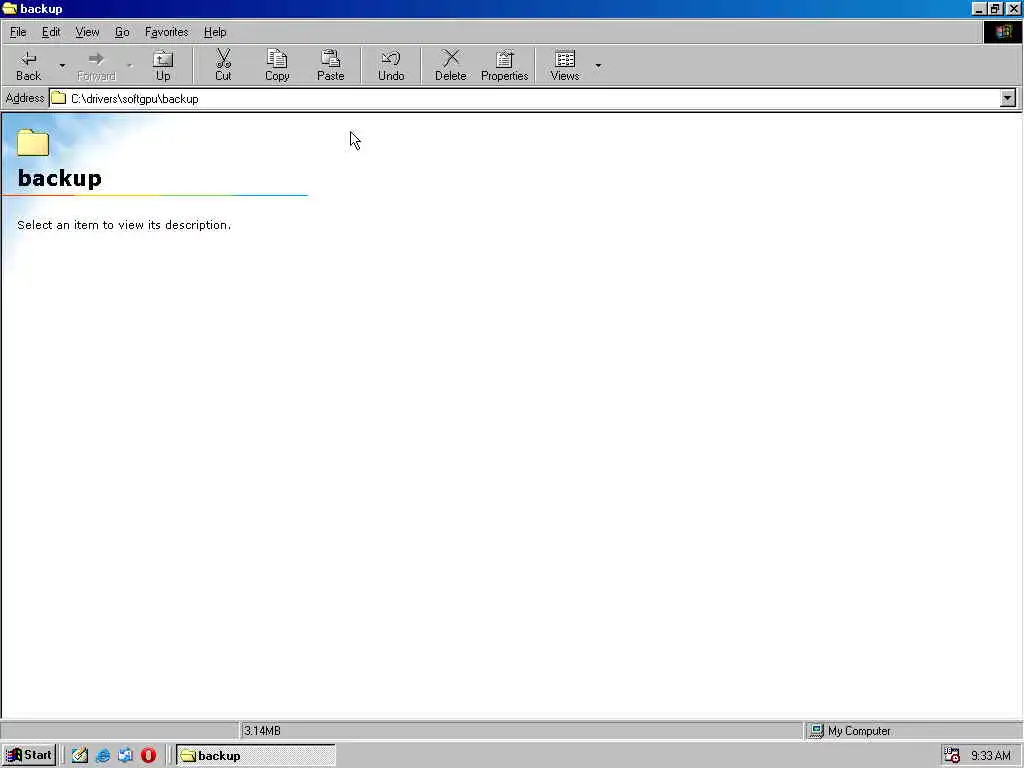The image size is (1024, 768).
Task: Click the 3.14MB status bar text
Action: (x=262, y=731)
